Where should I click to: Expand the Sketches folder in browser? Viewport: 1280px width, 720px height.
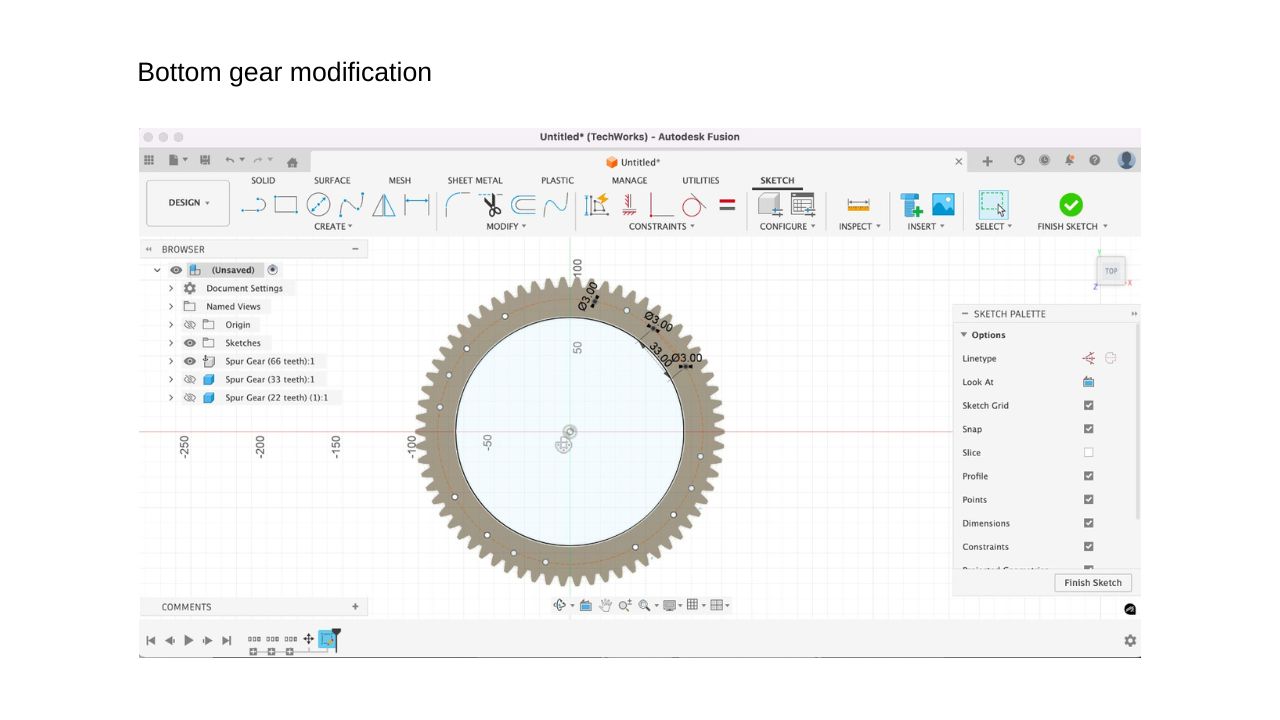(171, 343)
